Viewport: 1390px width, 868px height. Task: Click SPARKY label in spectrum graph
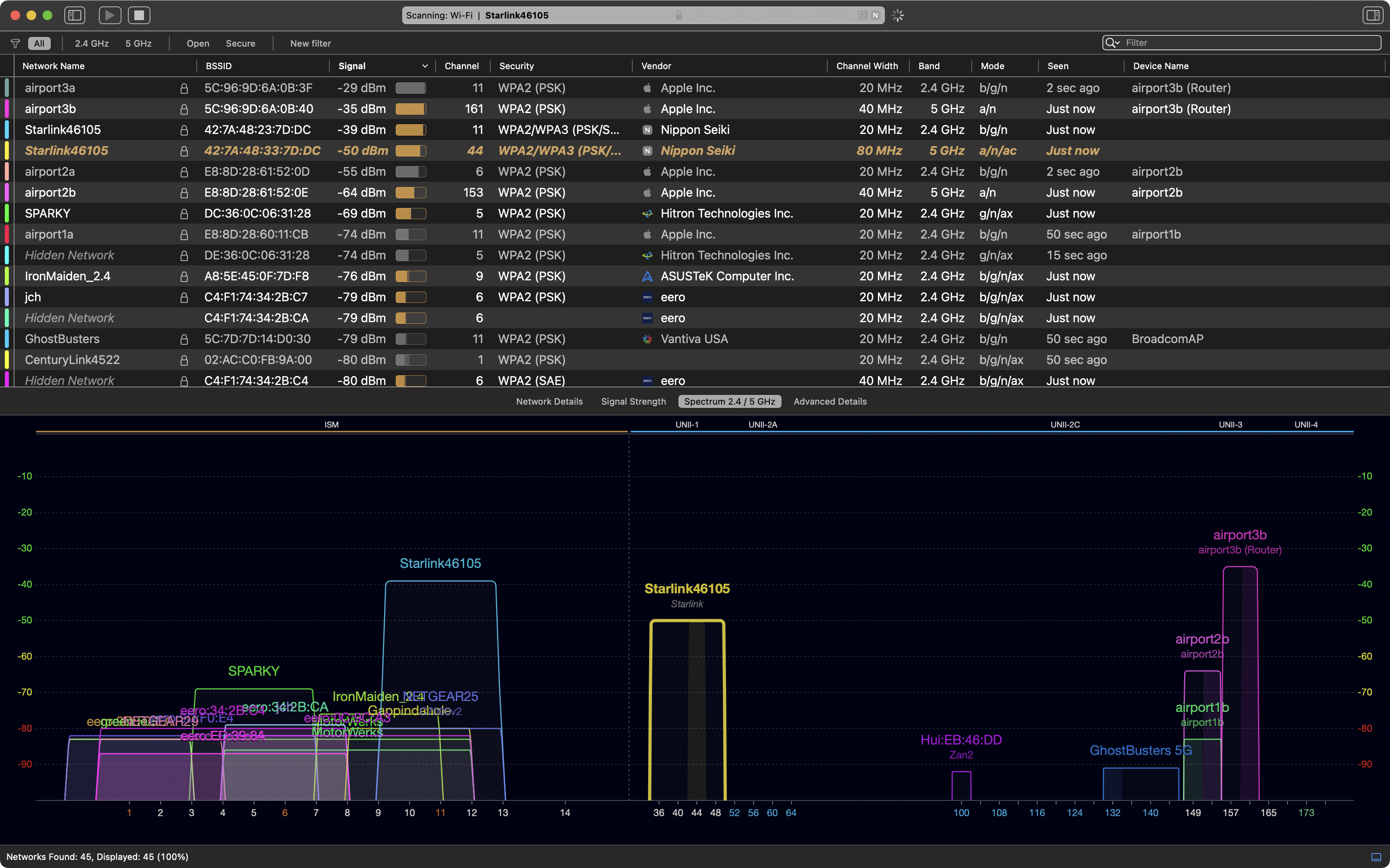254,671
